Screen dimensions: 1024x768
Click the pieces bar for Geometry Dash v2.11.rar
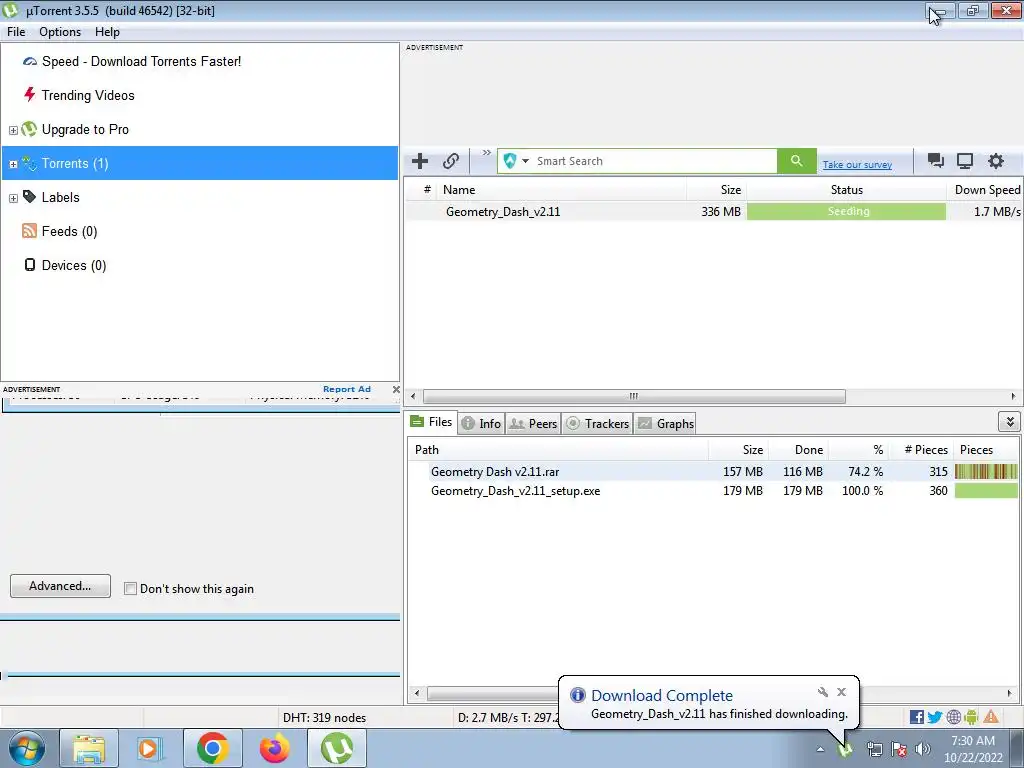[985, 472]
